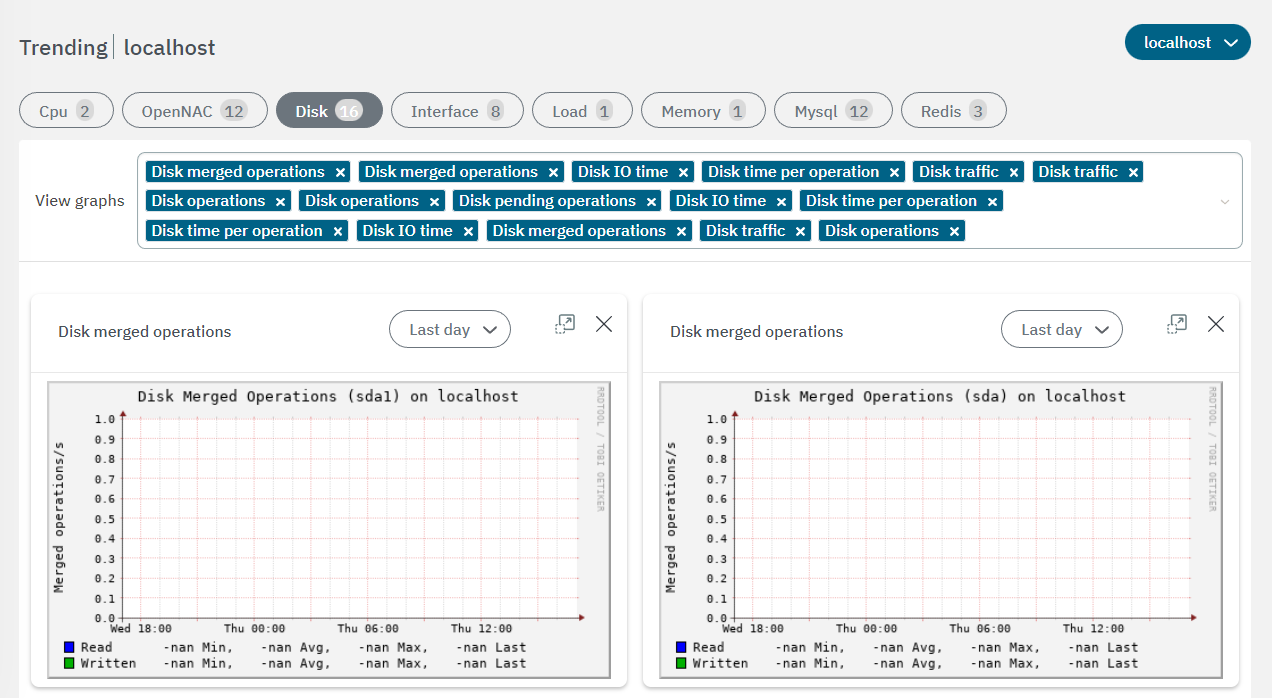Remove the last Disk operations tag

(x=955, y=232)
